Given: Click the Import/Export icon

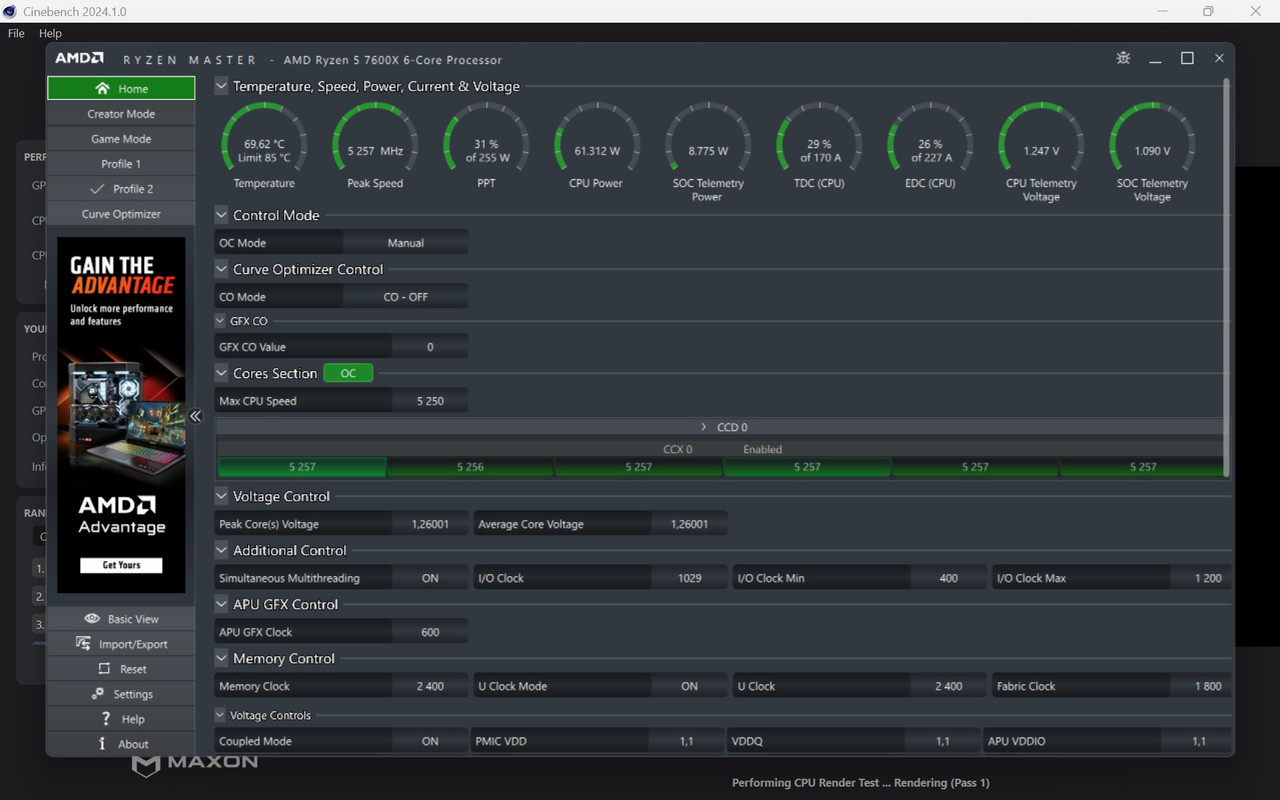Looking at the screenshot, I should click(x=83, y=644).
